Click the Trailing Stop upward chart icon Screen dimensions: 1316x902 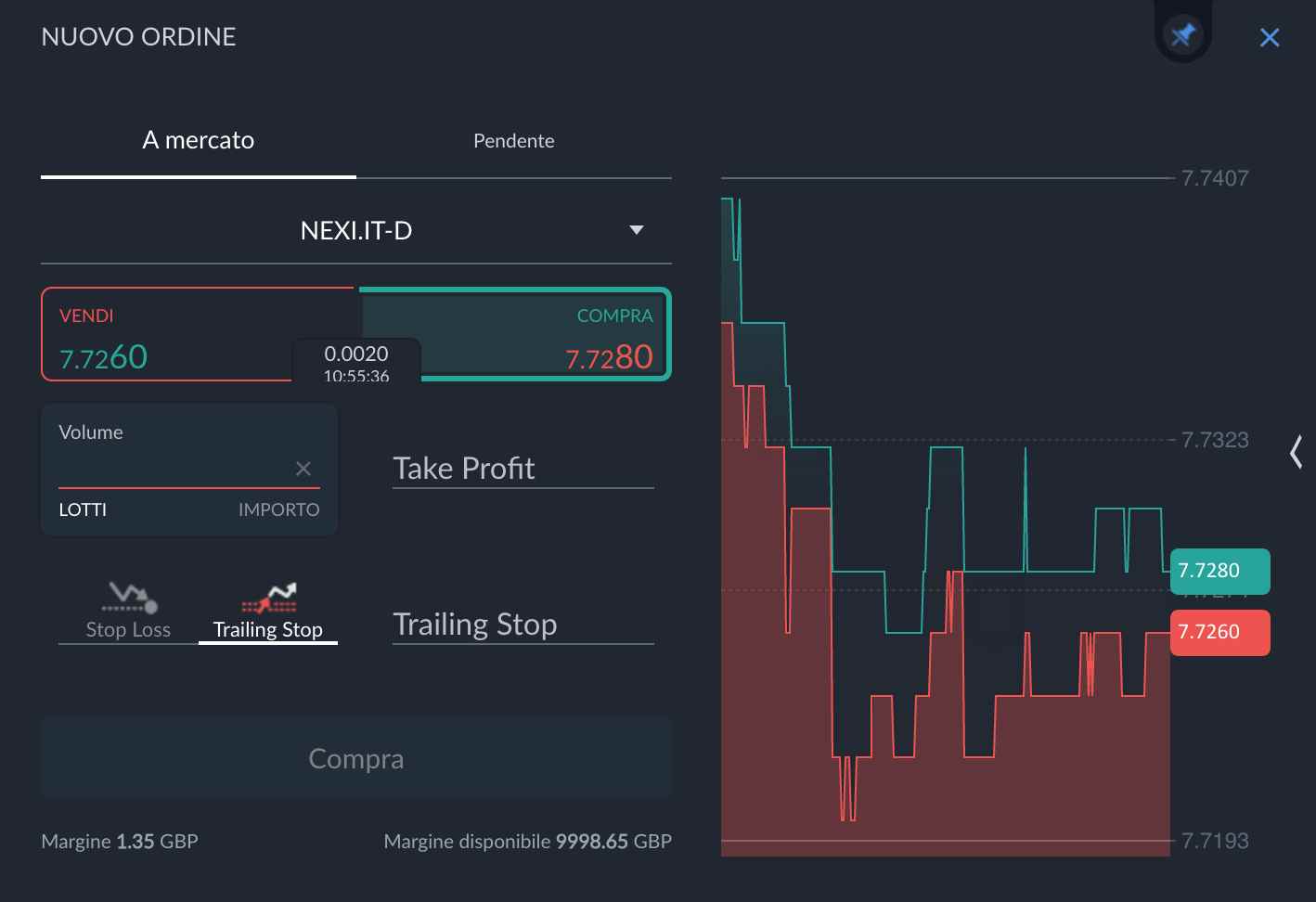coord(268,598)
